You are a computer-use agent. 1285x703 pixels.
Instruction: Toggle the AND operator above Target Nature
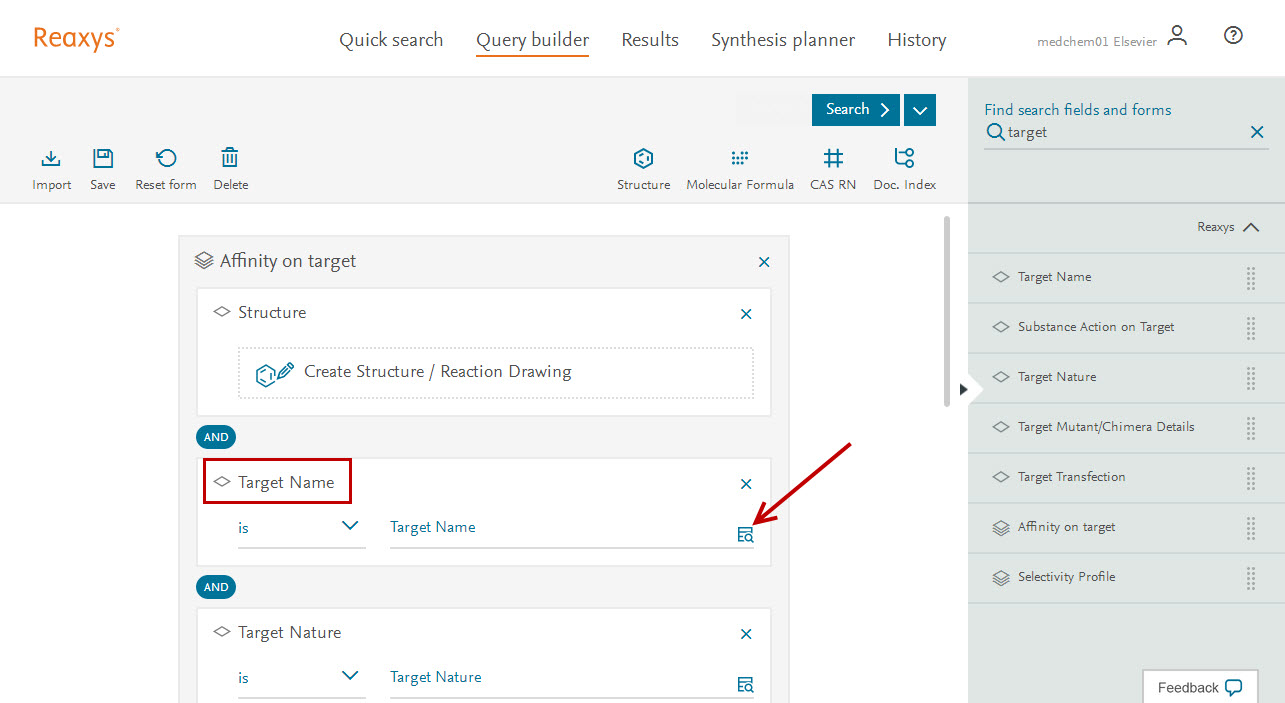[216, 587]
